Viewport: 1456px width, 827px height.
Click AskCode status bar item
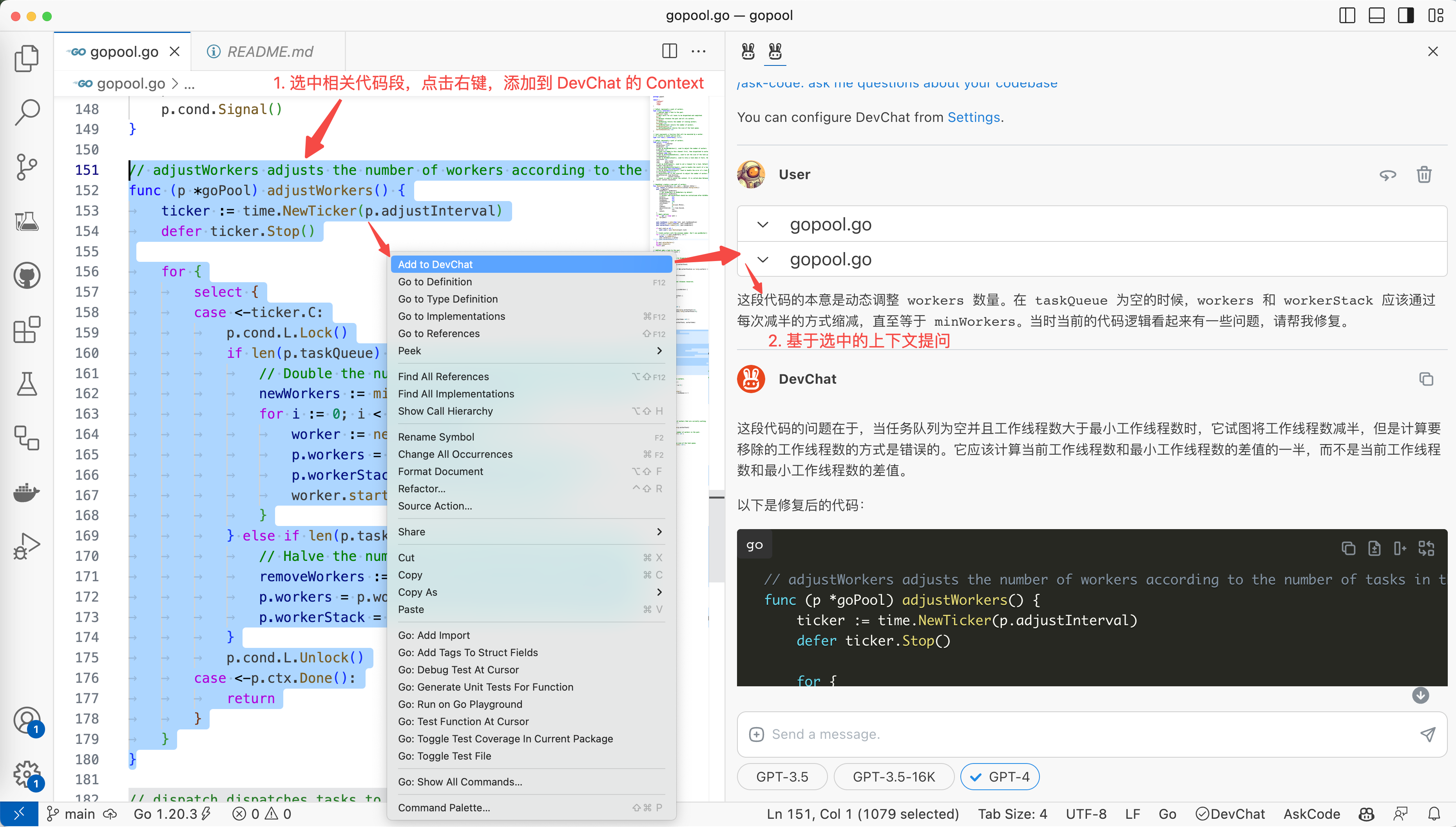pyautogui.click(x=1312, y=814)
